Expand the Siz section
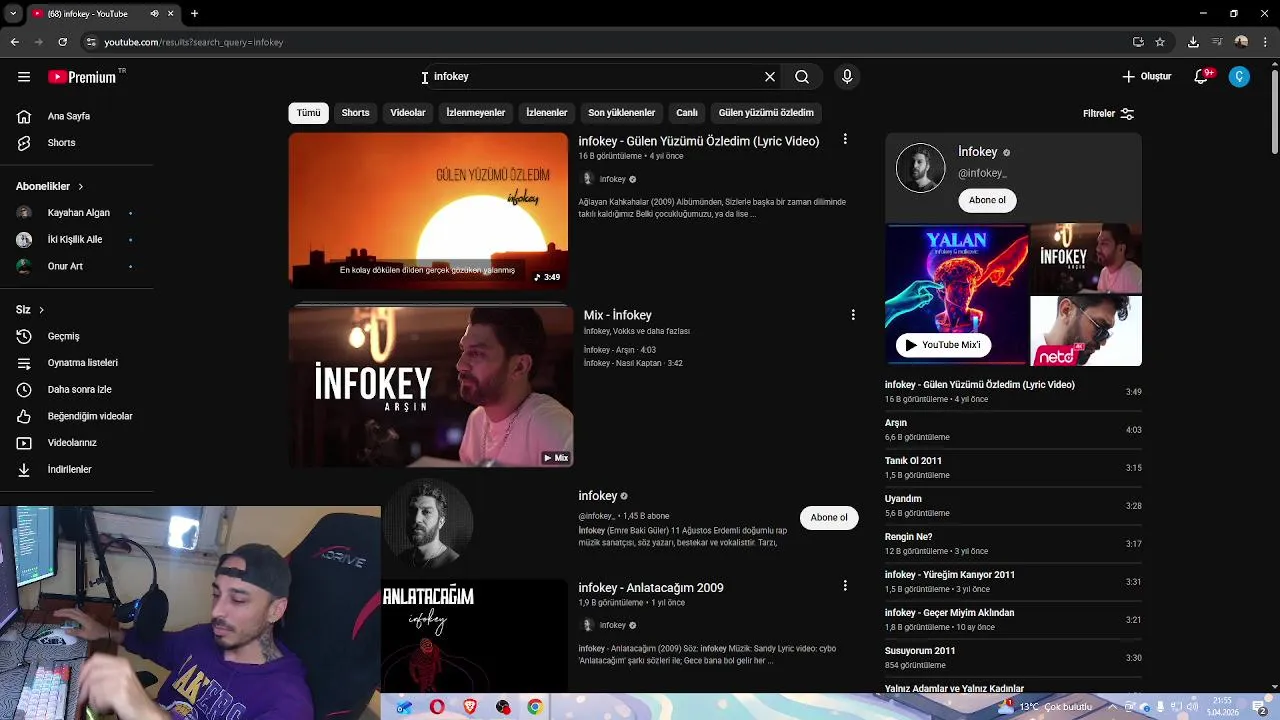Image resolution: width=1280 pixels, height=720 pixels. [x=30, y=310]
